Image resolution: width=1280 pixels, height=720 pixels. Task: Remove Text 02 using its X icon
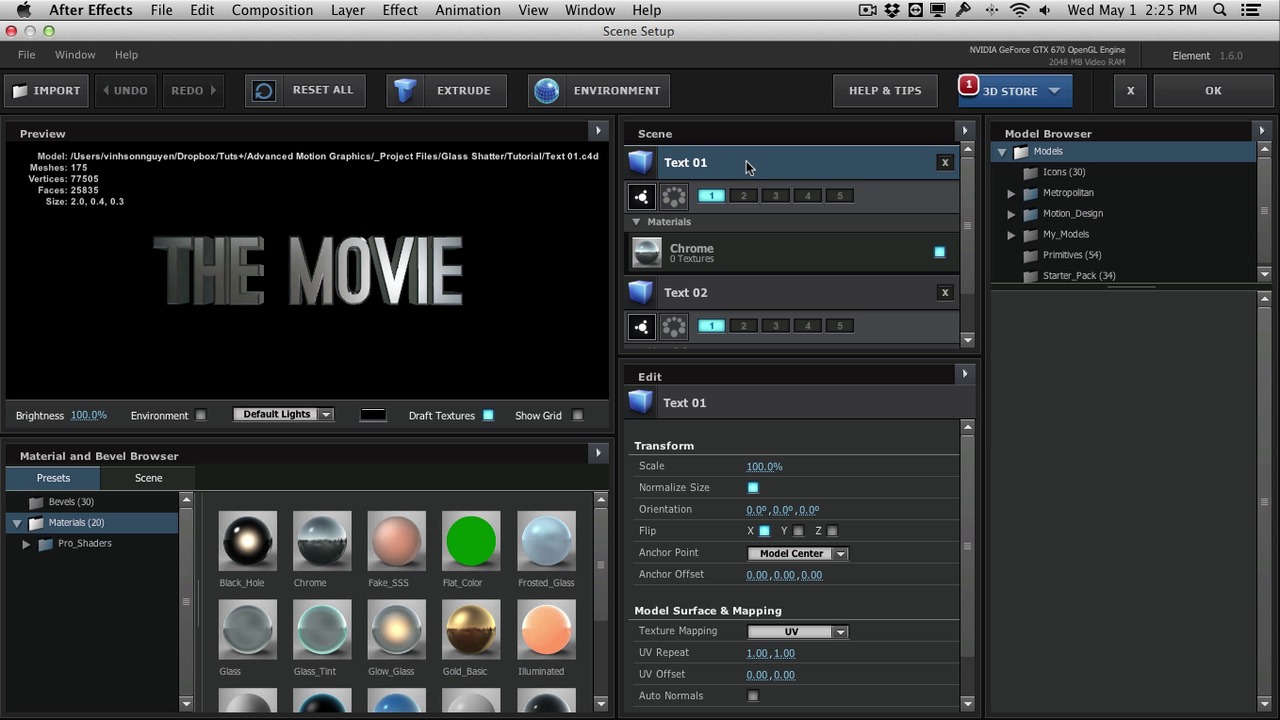(944, 292)
